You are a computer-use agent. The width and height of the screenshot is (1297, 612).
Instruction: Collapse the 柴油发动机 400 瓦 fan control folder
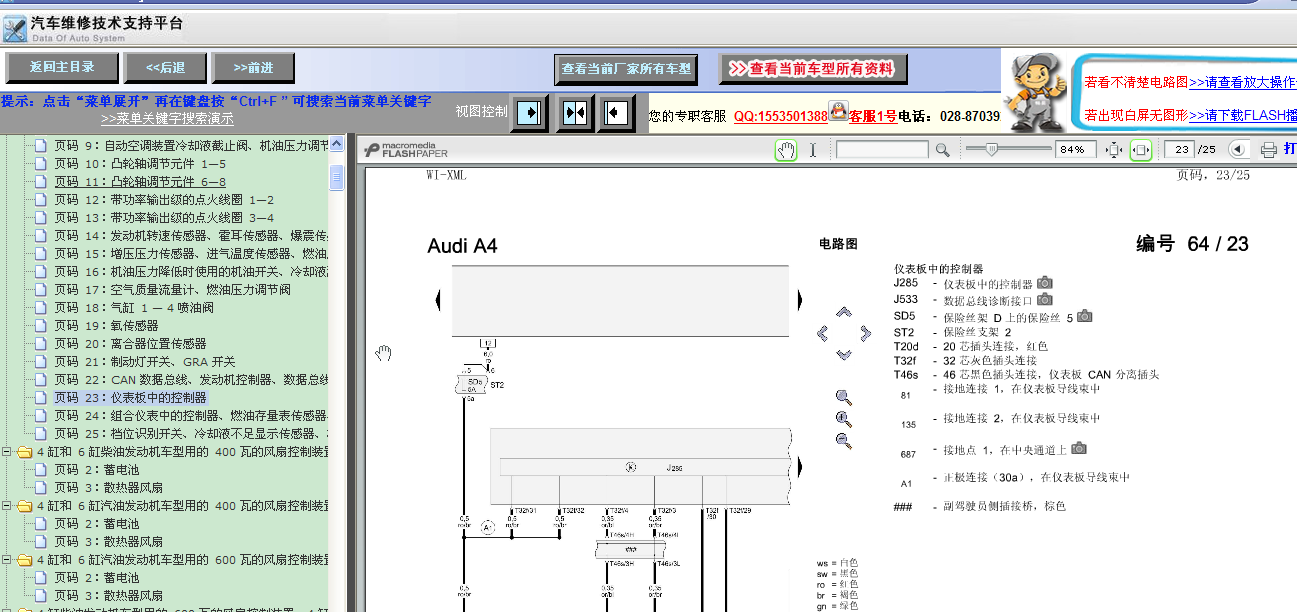pos(8,452)
